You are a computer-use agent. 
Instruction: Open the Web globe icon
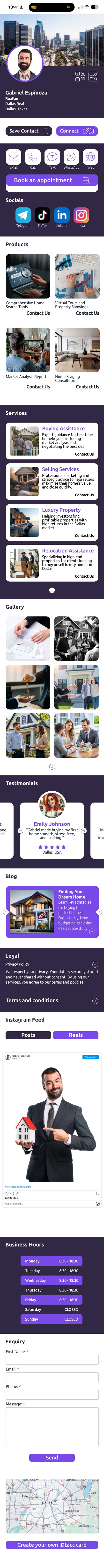91,157
